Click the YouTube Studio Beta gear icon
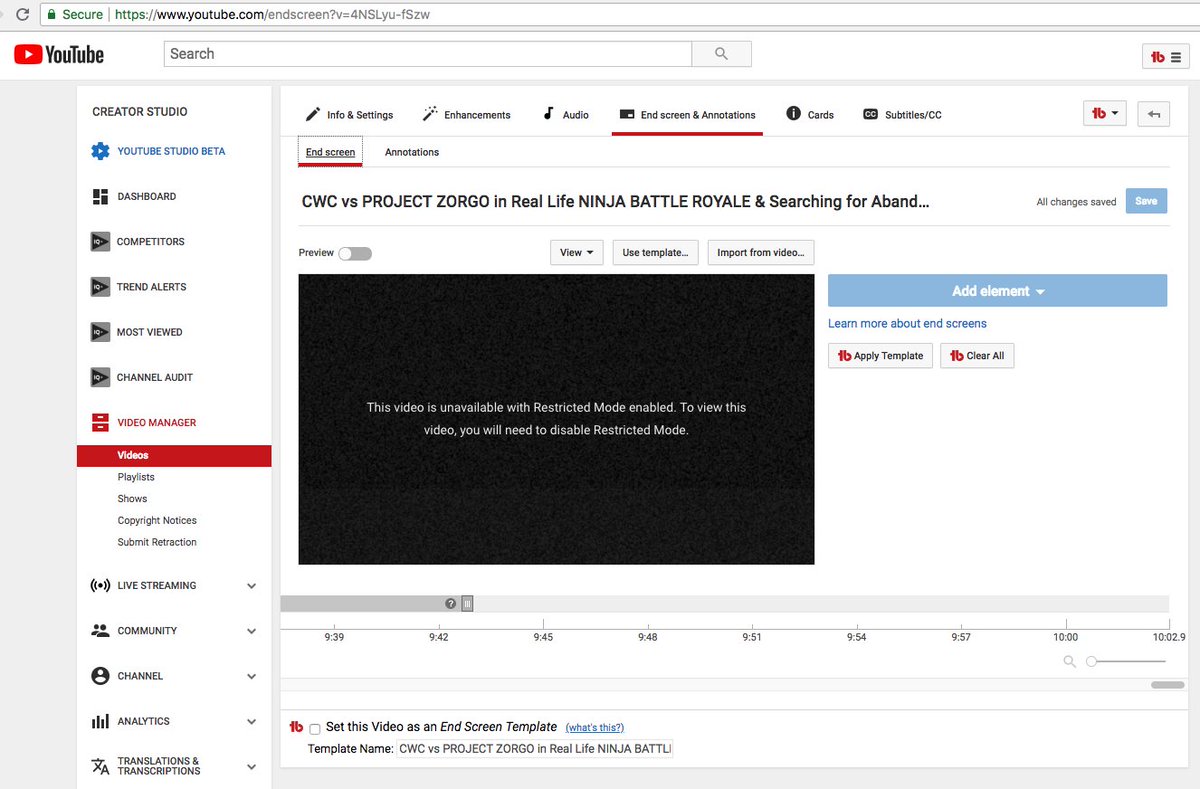Screen dimensions: 1200x789 tap(100, 151)
